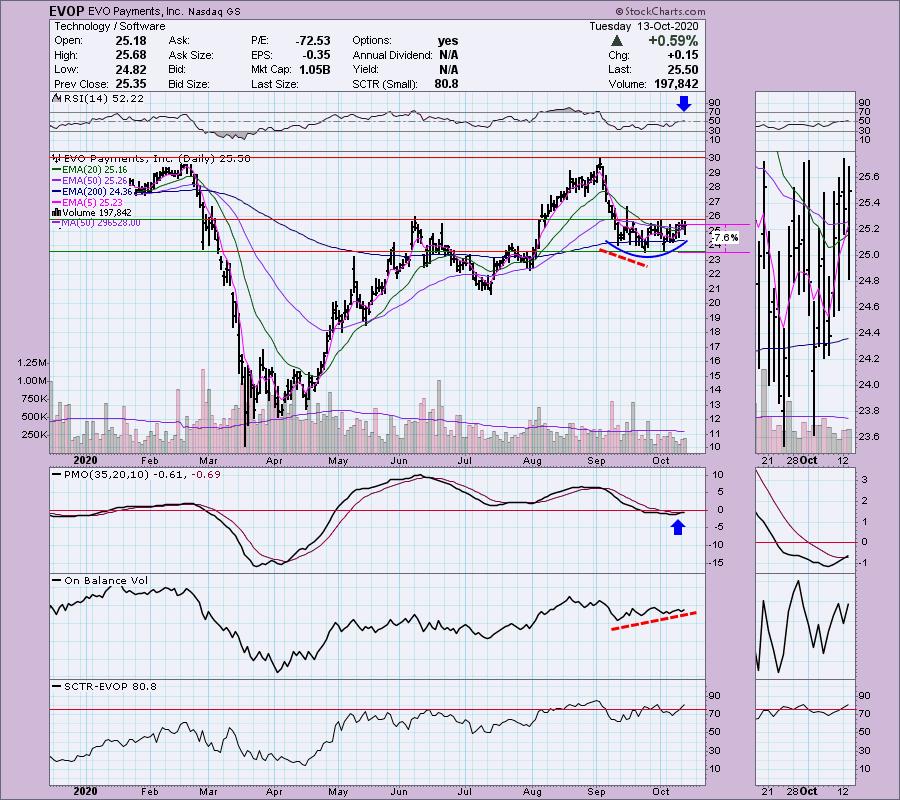Viewport: 900px width, 800px height.
Task: Click the Oct label in the bottom-right zoom panel
Action: (x=809, y=791)
